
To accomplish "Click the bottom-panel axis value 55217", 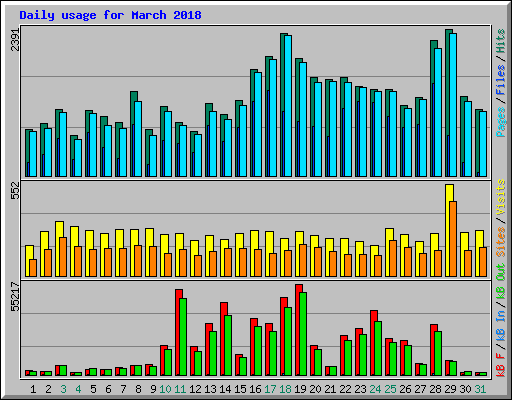I will pyautogui.click(x=16, y=296).
